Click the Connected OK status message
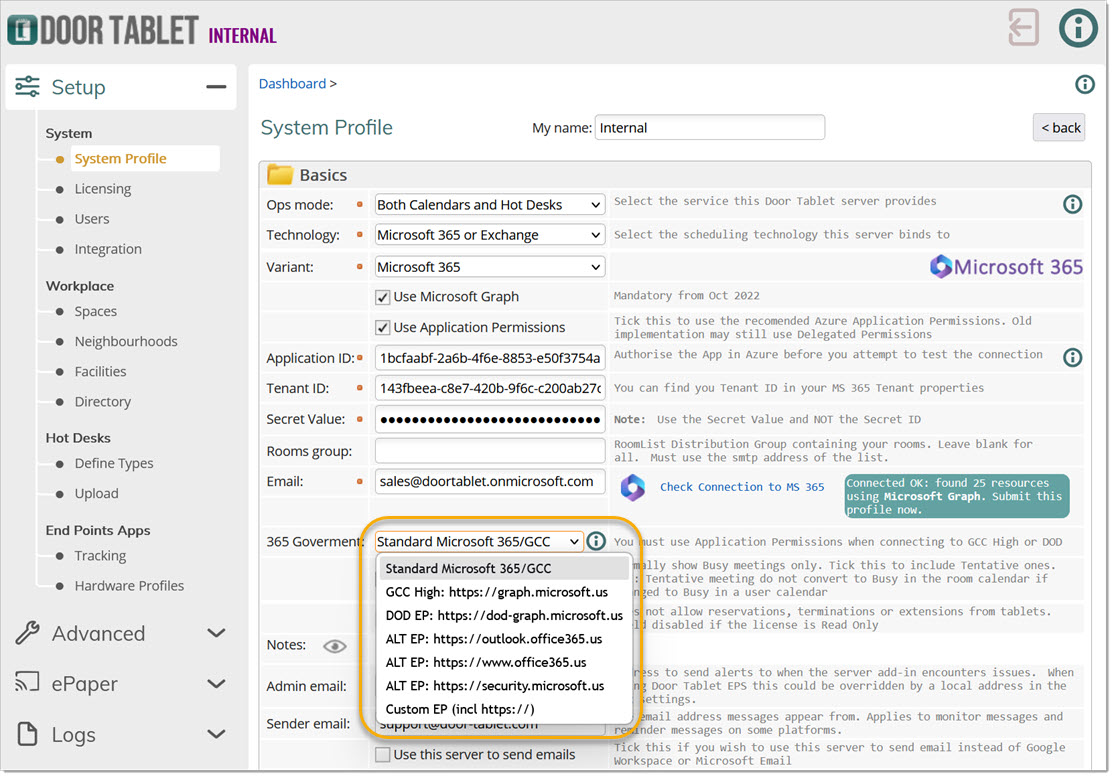The image size is (1112, 776). tap(957, 496)
